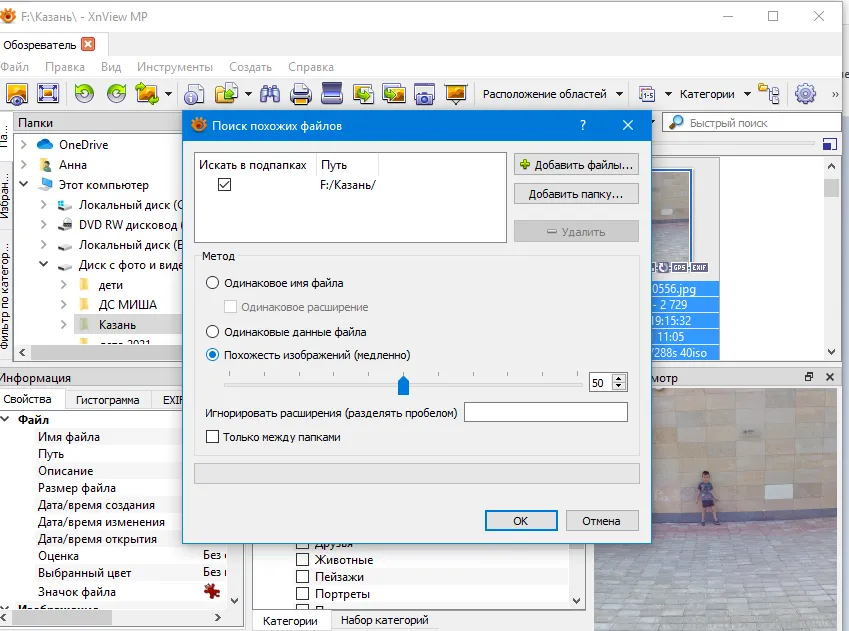
Task: Click the Добавить папку button
Action: pos(576,194)
